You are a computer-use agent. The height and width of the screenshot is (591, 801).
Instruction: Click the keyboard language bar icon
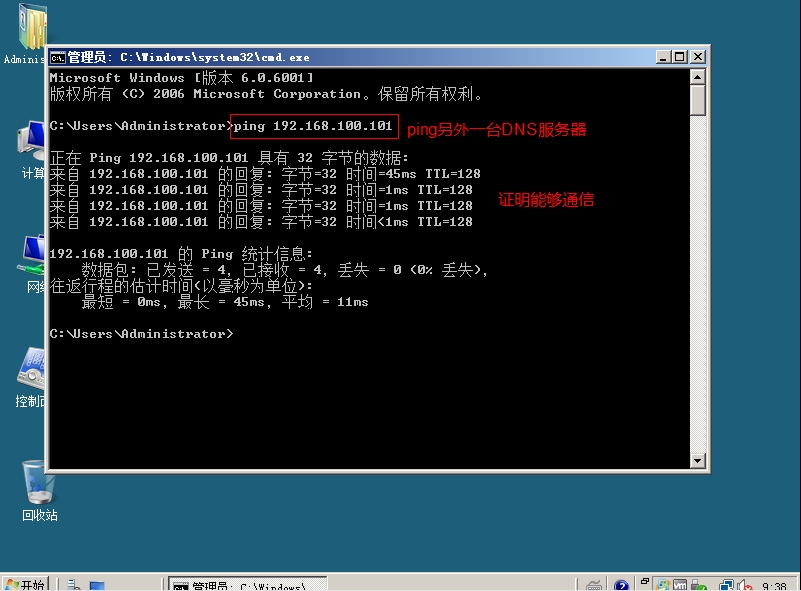point(594,585)
